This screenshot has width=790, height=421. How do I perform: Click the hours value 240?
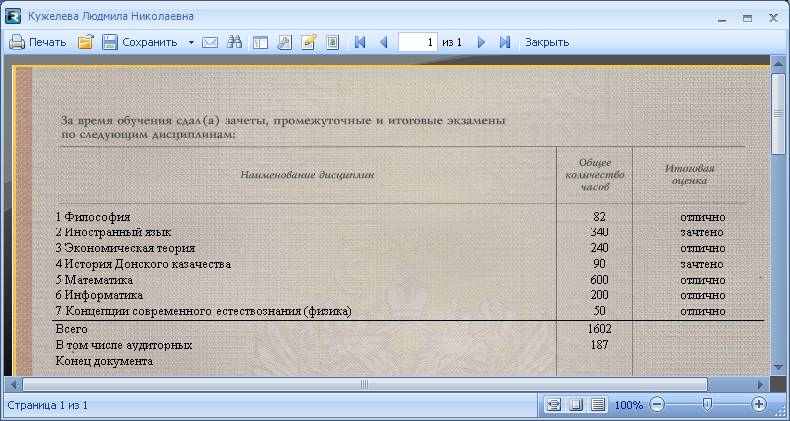pos(599,248)
